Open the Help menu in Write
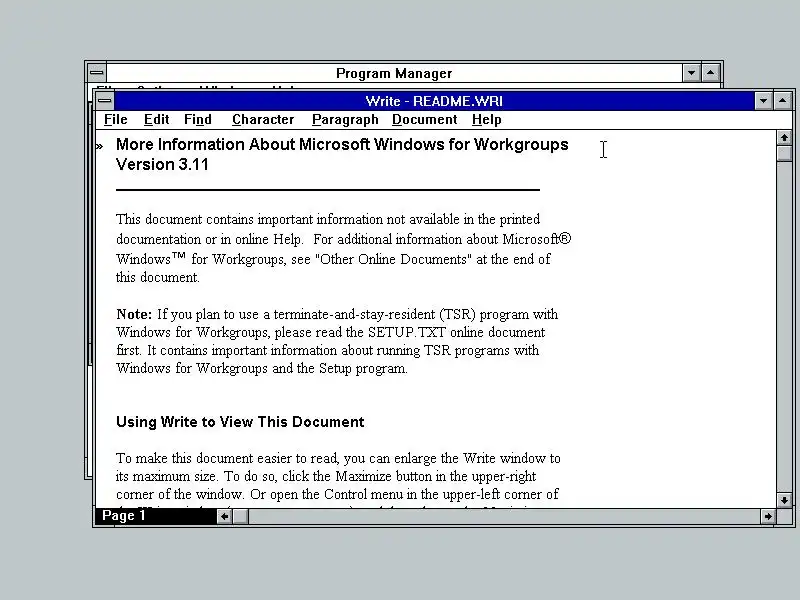 tap(486, 119)
